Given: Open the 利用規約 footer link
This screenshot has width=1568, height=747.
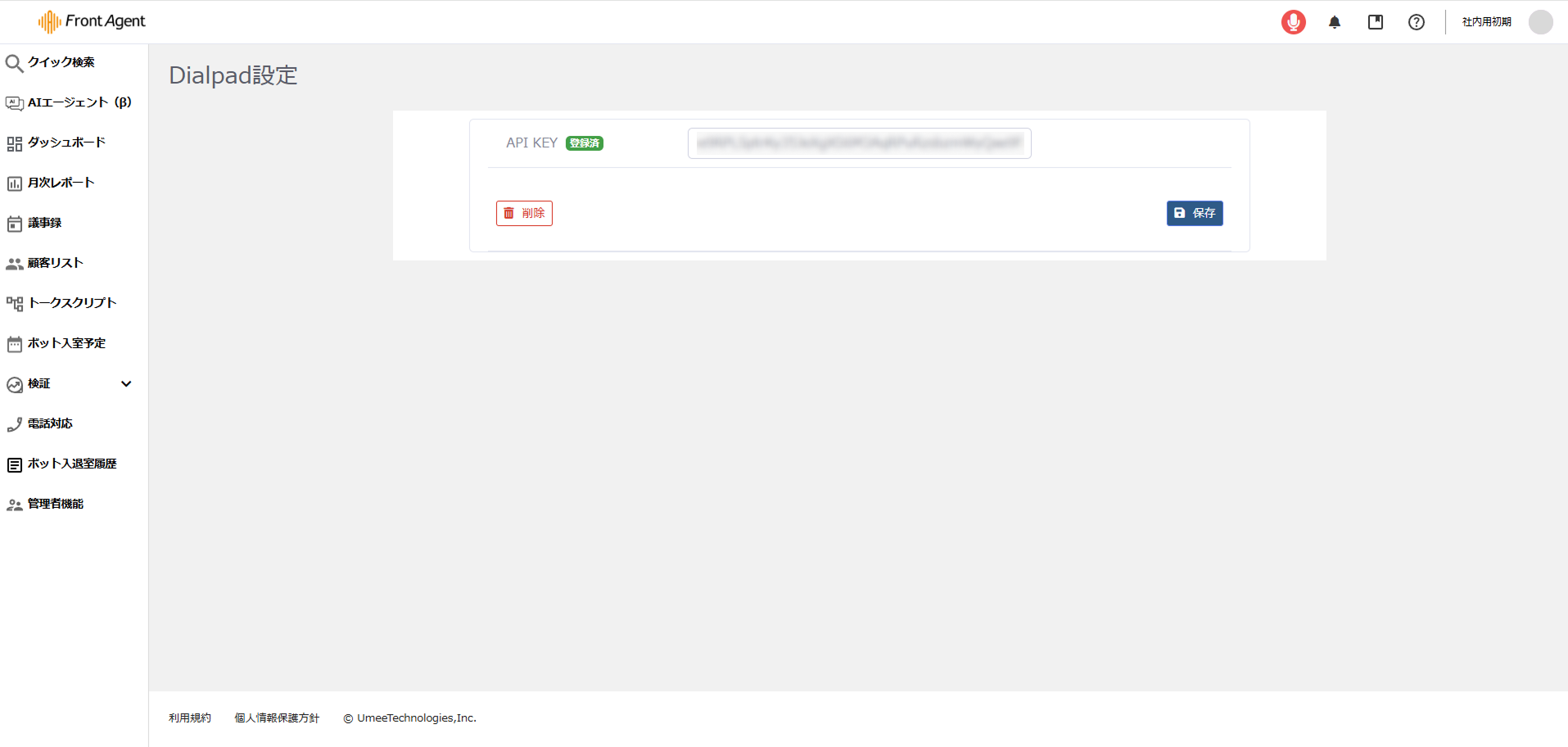Looking at the screenshot, I should point(189,718).
